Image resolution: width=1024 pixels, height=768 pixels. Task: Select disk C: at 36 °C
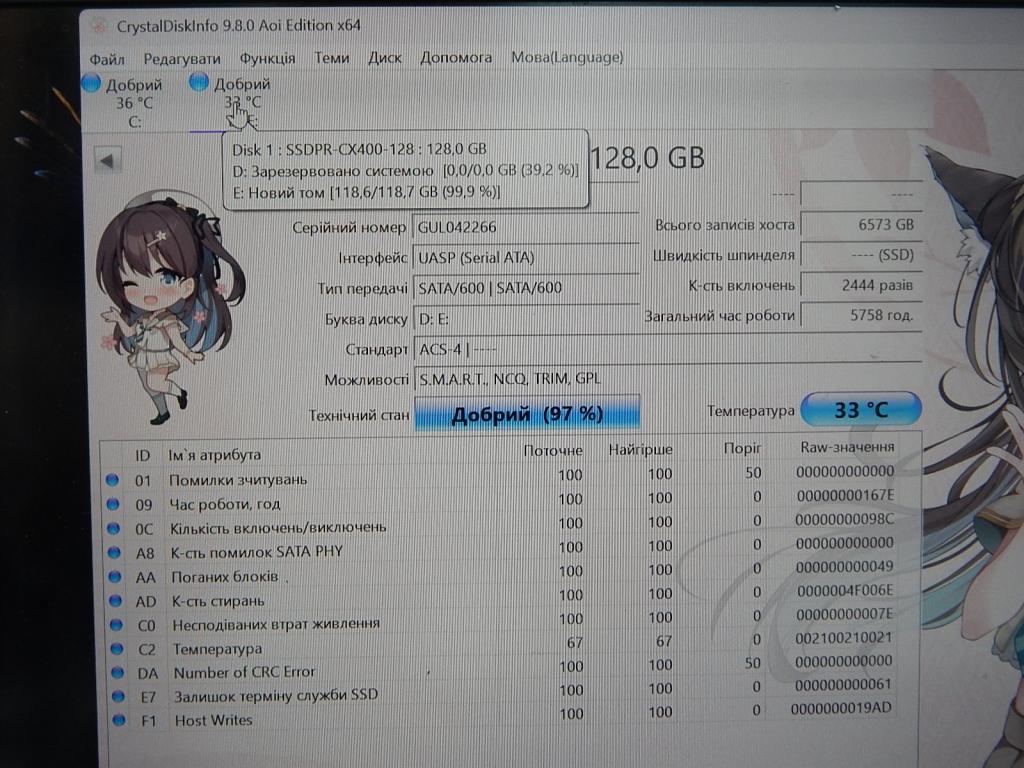click(x=124, y=102)
